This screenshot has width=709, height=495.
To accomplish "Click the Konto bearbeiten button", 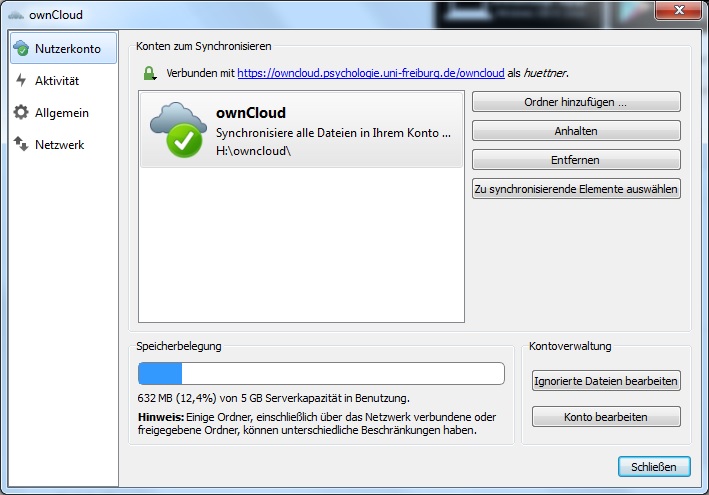I will coord(606,416).
